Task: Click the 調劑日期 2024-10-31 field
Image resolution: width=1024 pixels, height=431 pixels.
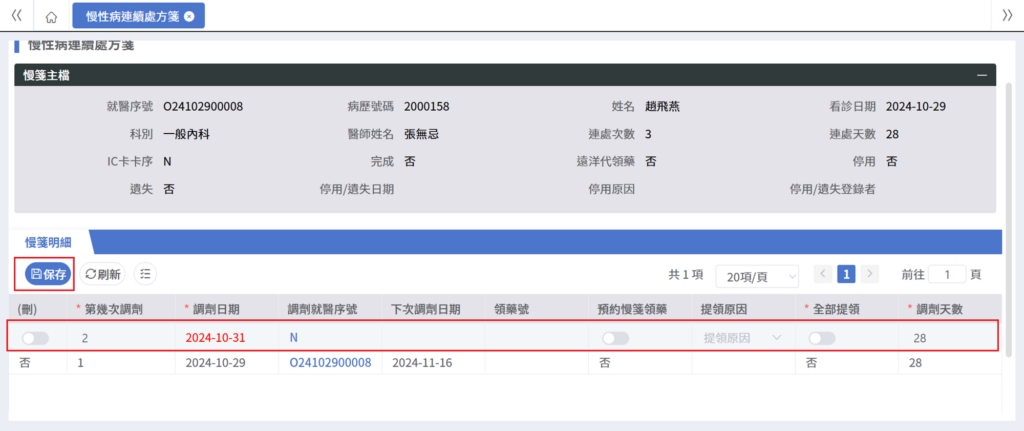Action: click(x=216, y=338)
